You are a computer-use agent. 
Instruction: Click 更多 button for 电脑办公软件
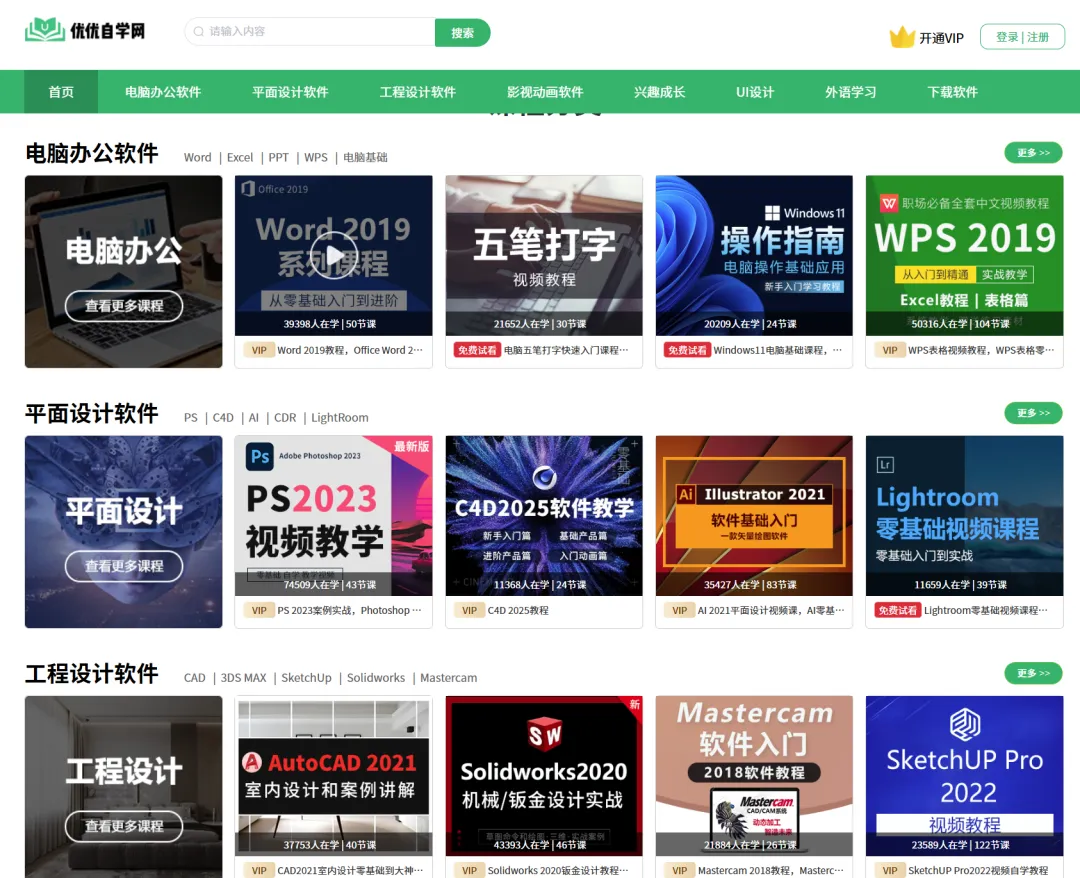[x=1033, y=152]
